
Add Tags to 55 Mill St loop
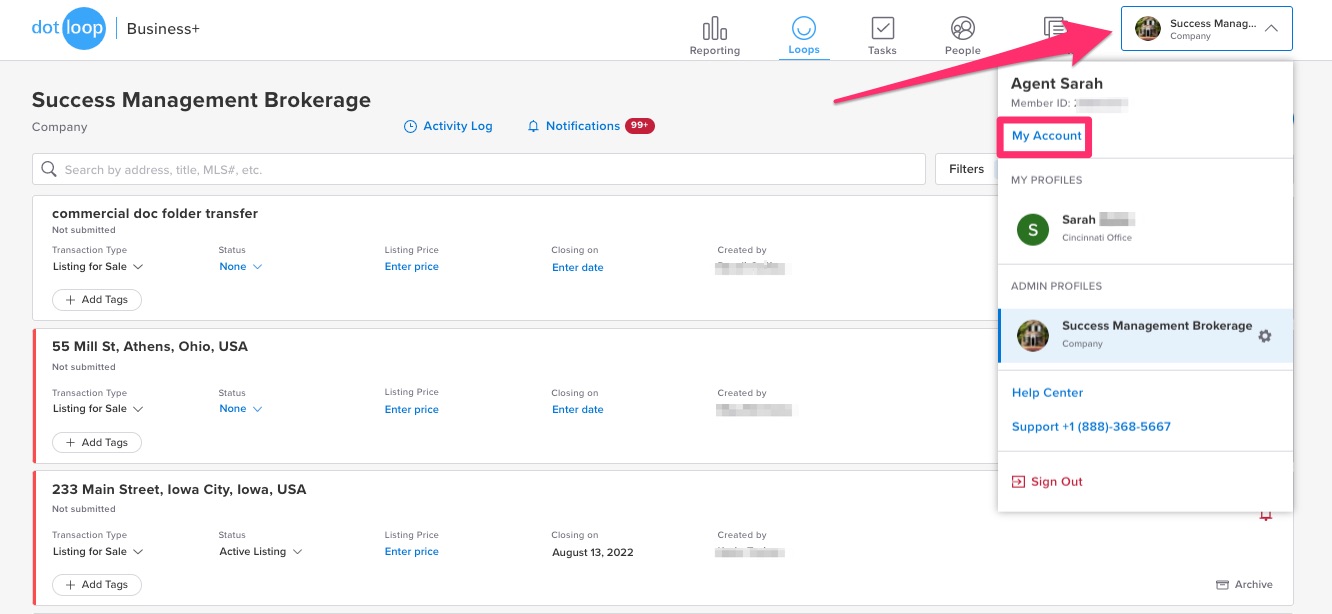(97, 442)
